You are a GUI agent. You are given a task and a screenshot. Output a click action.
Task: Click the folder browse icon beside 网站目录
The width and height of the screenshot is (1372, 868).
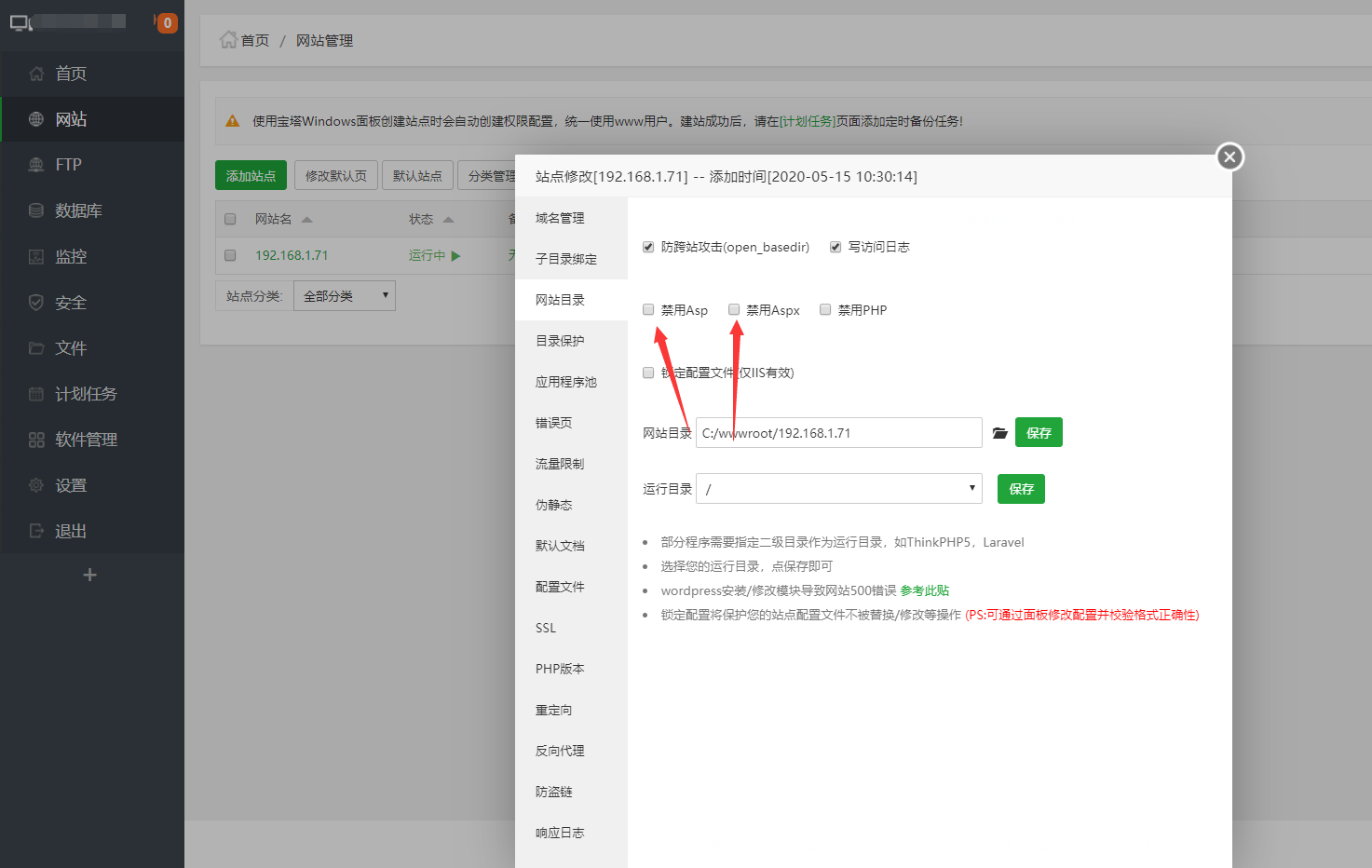pyautogui.click(x=999, y=433)
